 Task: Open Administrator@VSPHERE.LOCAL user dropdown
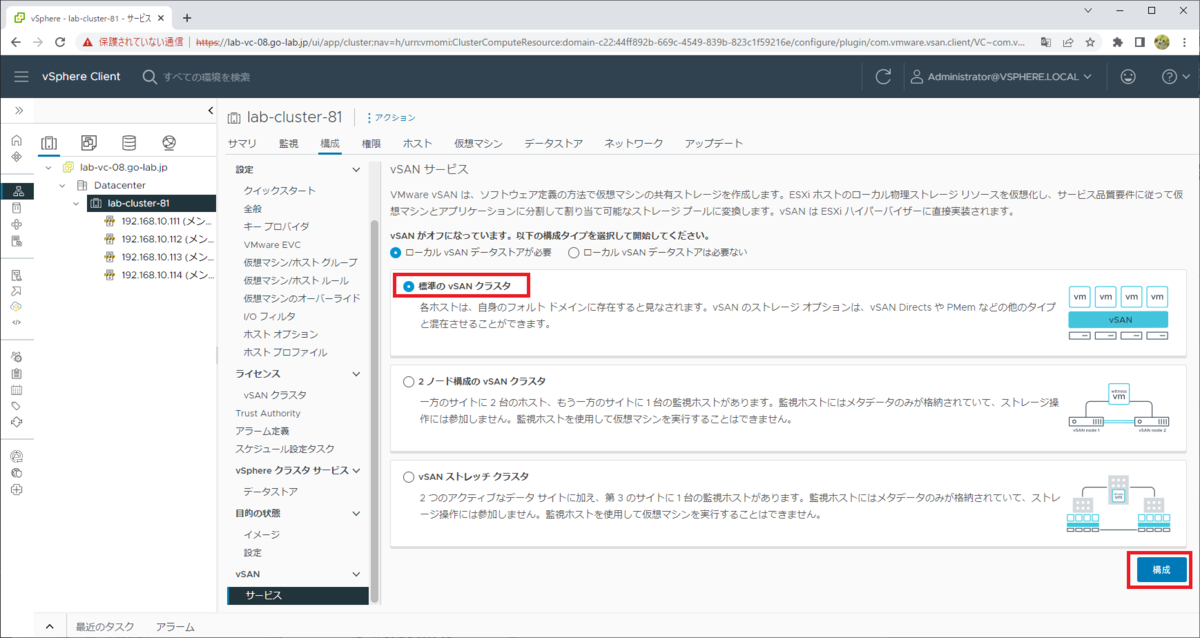1000,77
